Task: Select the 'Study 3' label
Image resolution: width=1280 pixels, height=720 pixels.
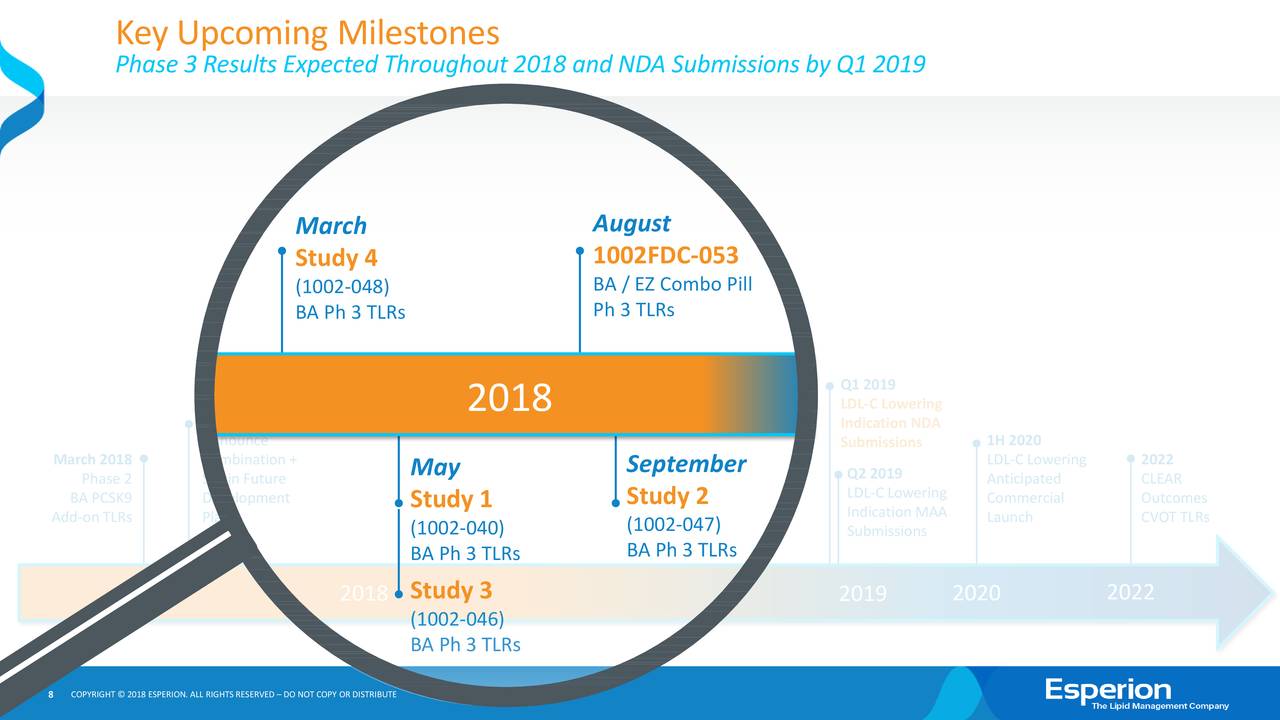Action: [452, 590]
